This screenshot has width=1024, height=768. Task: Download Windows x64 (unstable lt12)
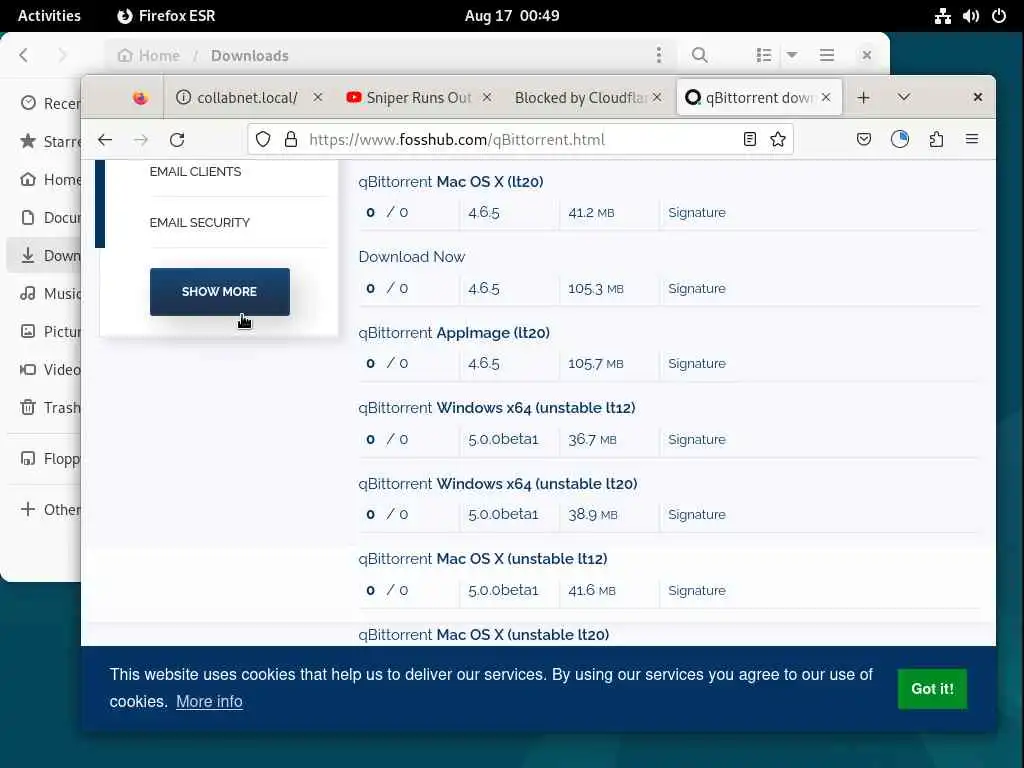pyautogui.click(x=496, y=408)
